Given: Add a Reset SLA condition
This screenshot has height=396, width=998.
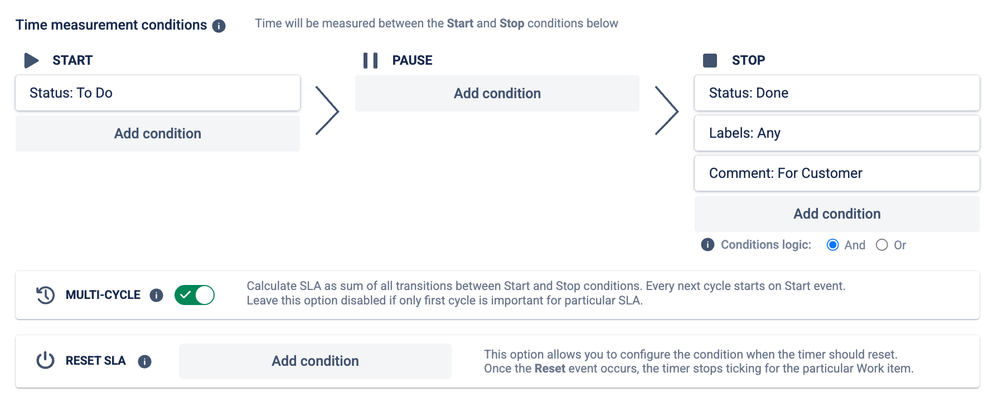Looking at the screenshot, I should (315, 361).
